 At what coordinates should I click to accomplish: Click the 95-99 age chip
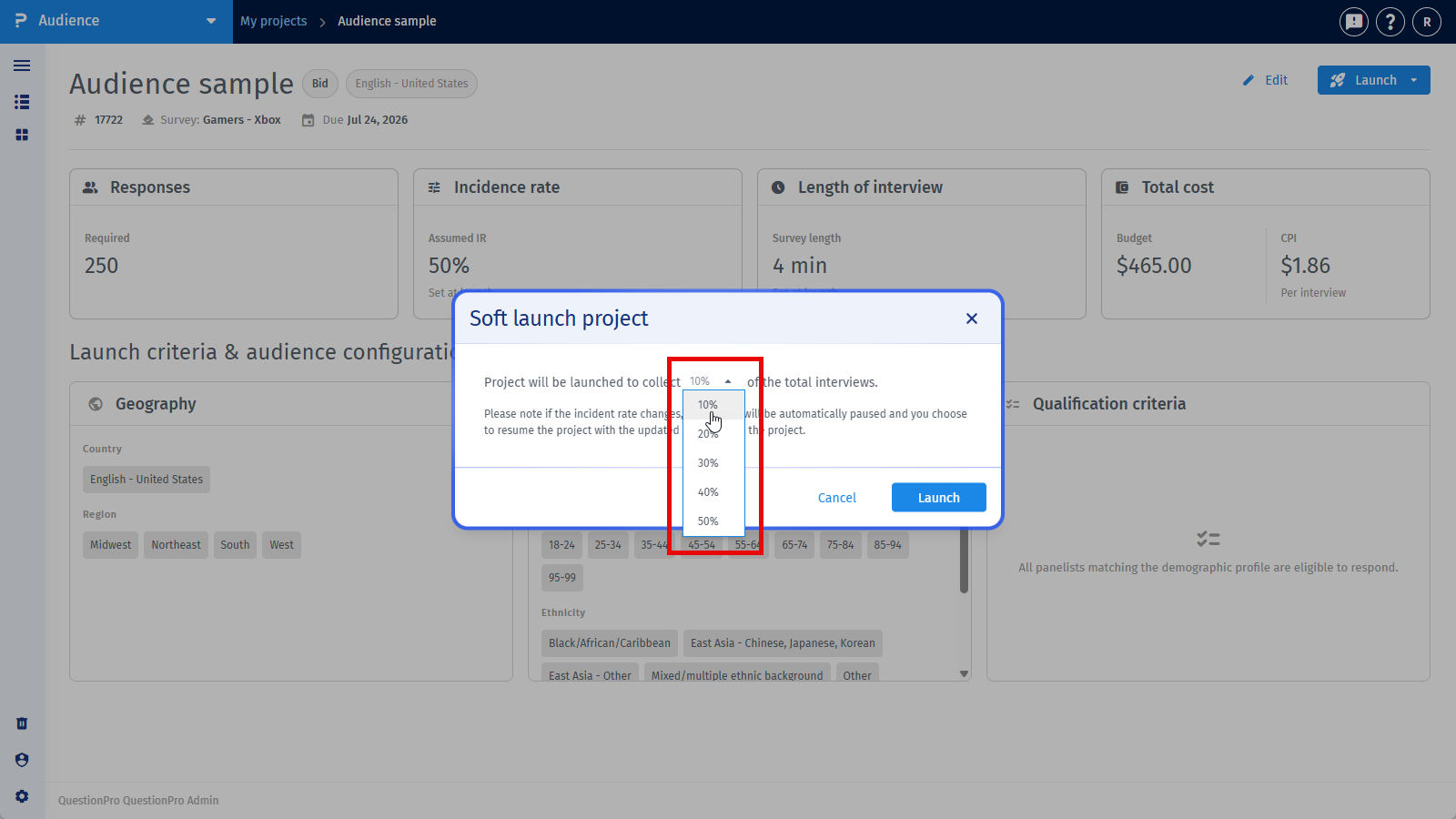click(562, 578)
